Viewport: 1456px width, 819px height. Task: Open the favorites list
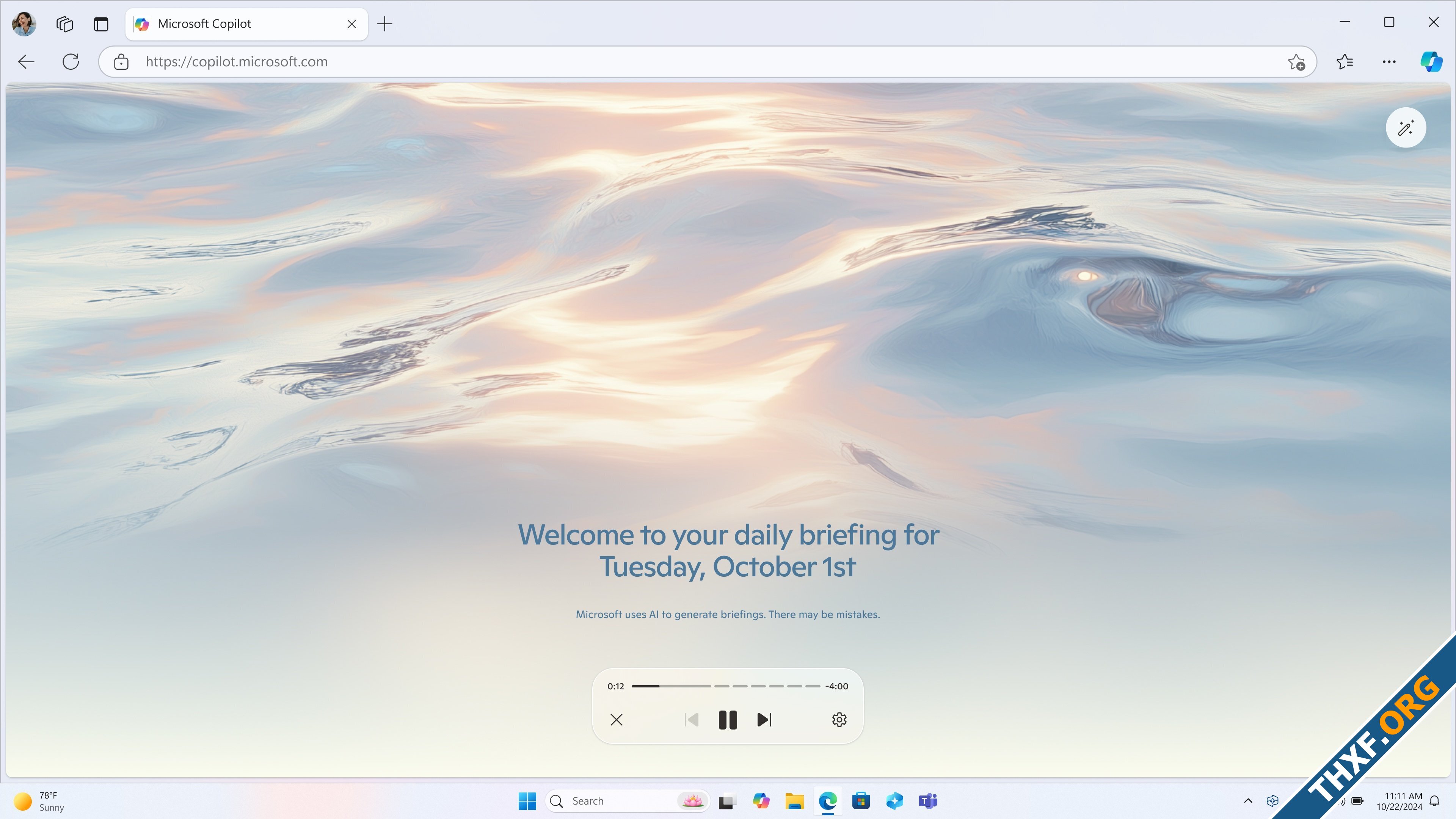coord(1345,61)
